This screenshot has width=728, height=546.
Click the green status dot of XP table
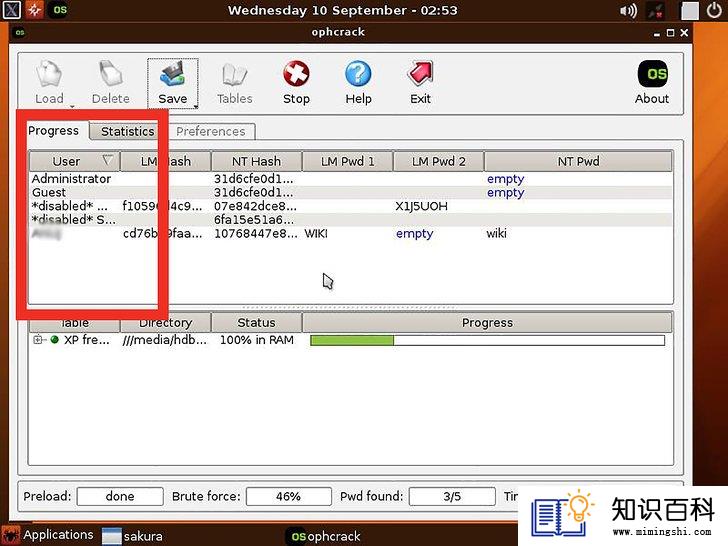[55, 340]
